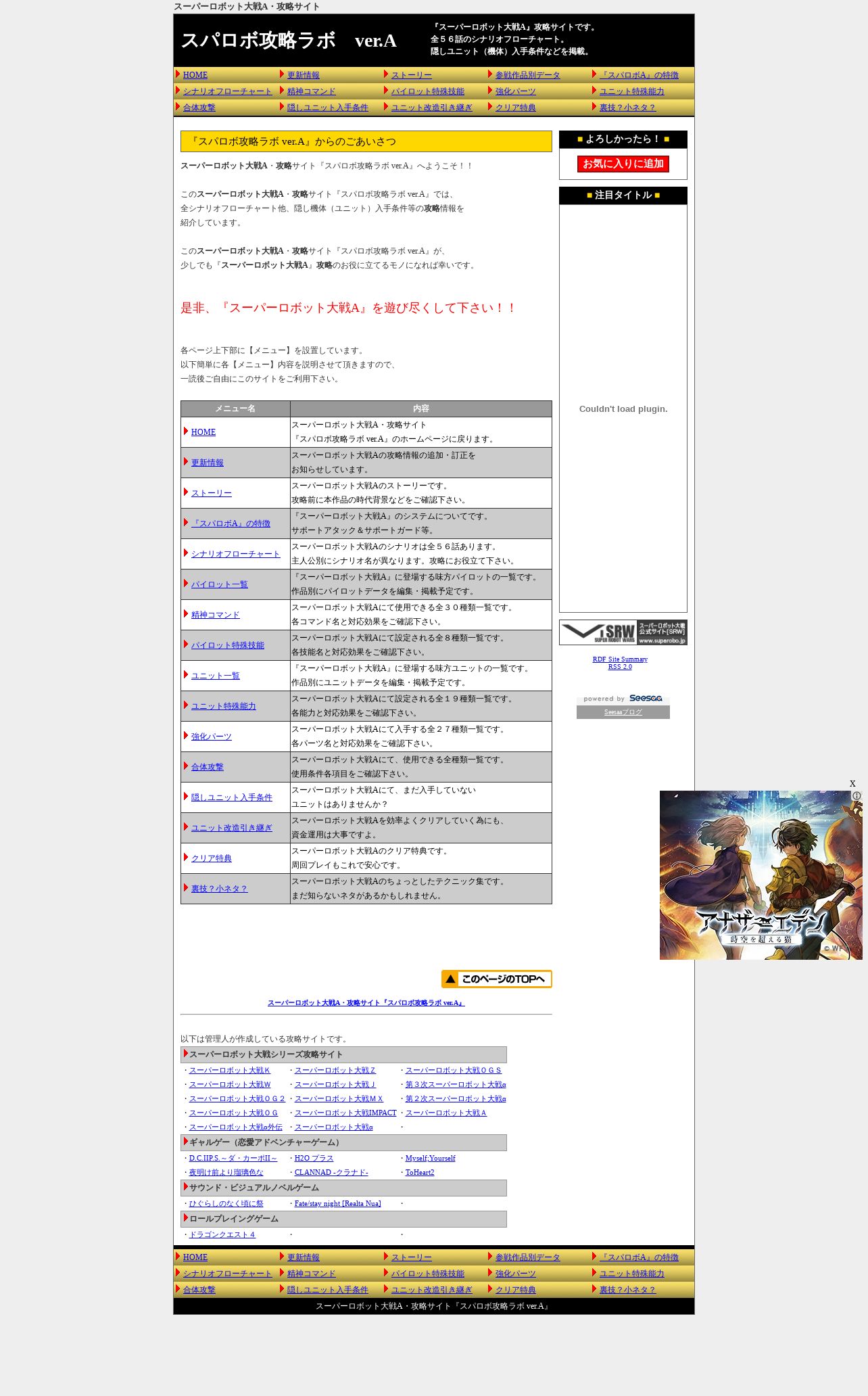Click the Couldn't load plugin area

click(623, 409)
